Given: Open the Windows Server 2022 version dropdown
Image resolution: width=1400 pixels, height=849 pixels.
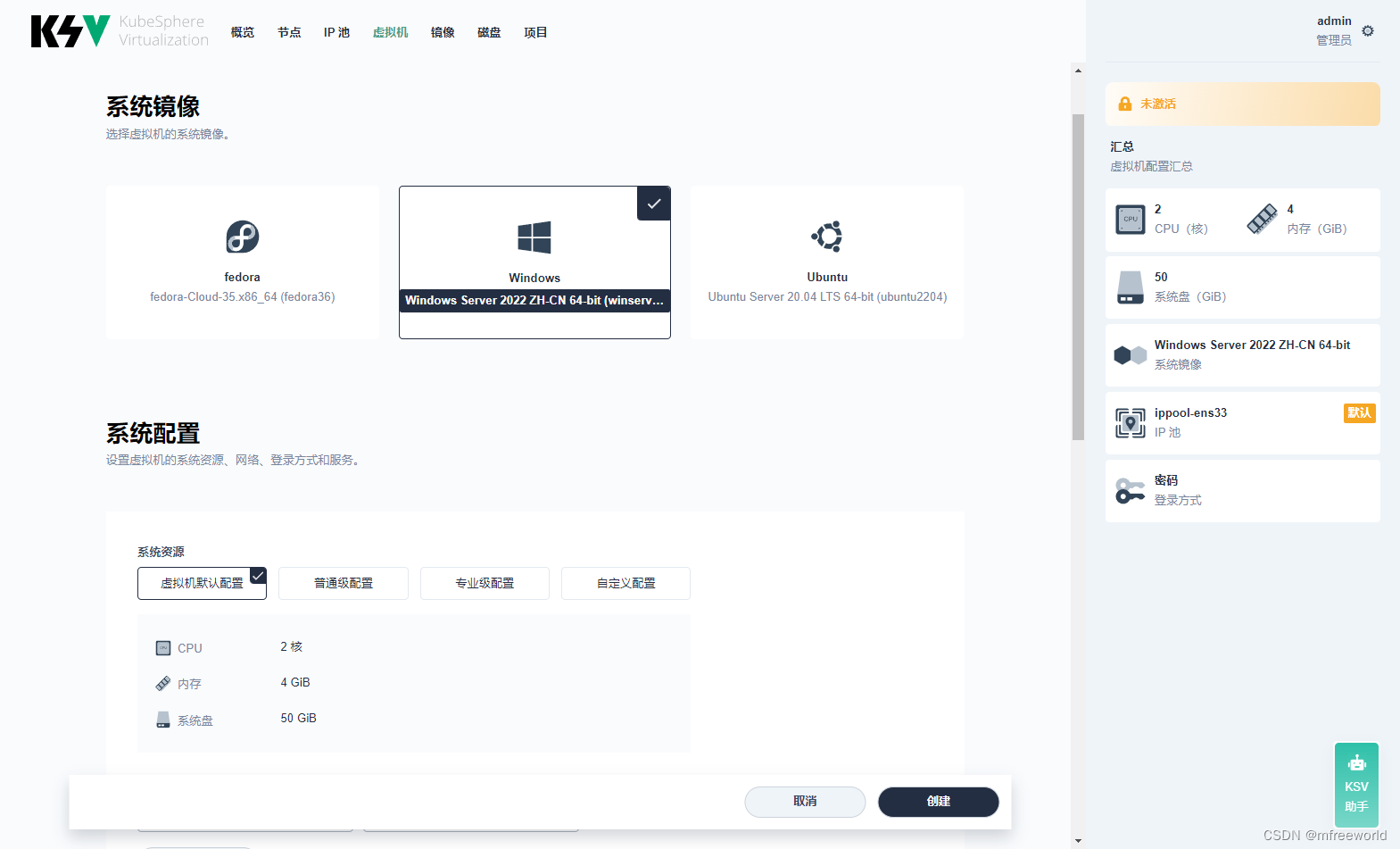Looking at the screenshot, I should [x=534, y=301].
